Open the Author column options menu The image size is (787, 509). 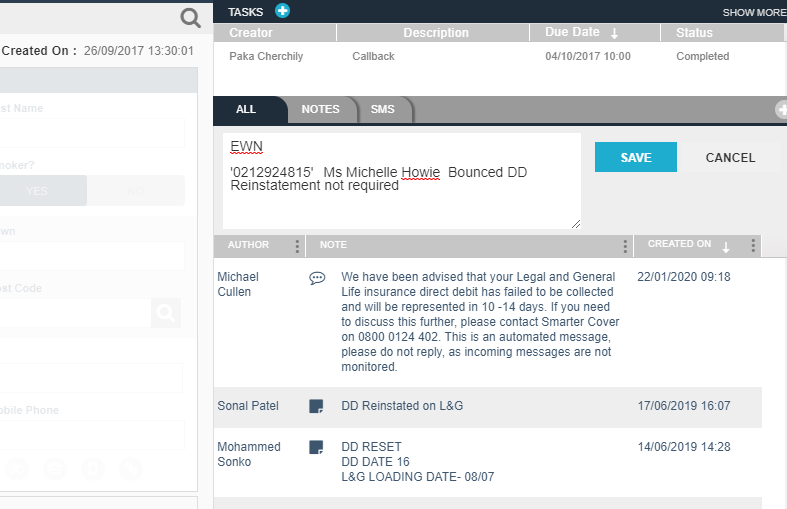(297, 246)
